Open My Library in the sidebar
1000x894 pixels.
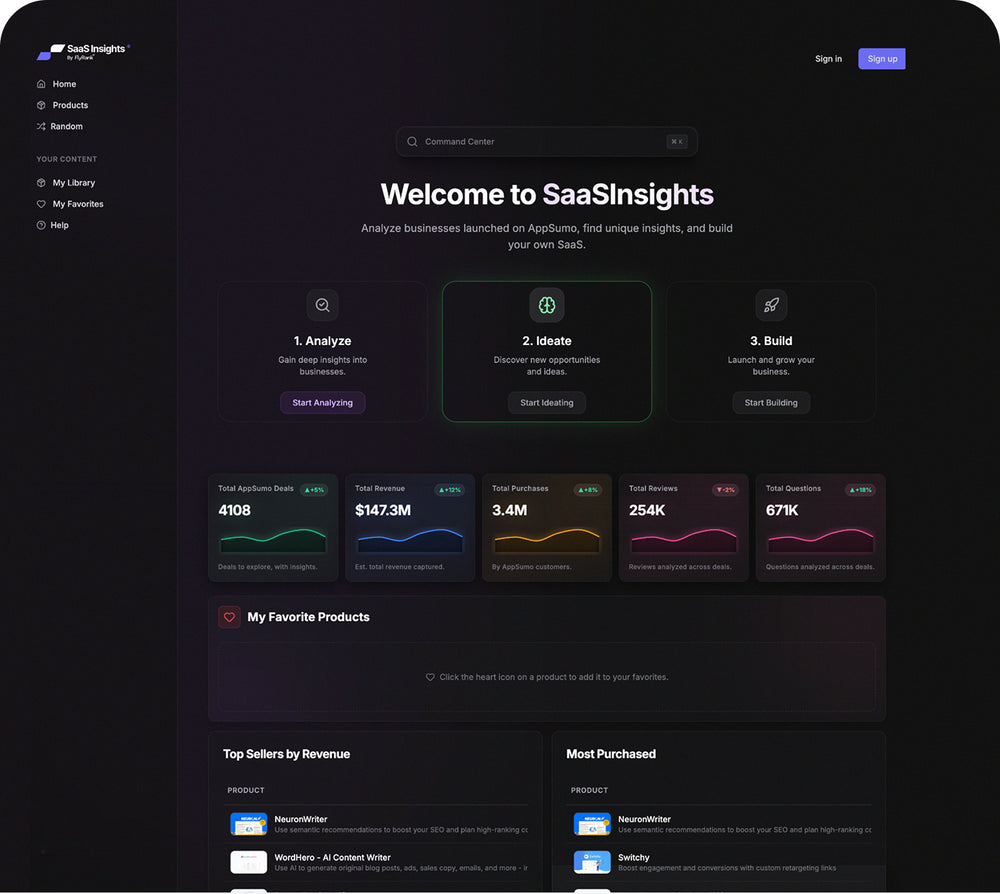73,183
